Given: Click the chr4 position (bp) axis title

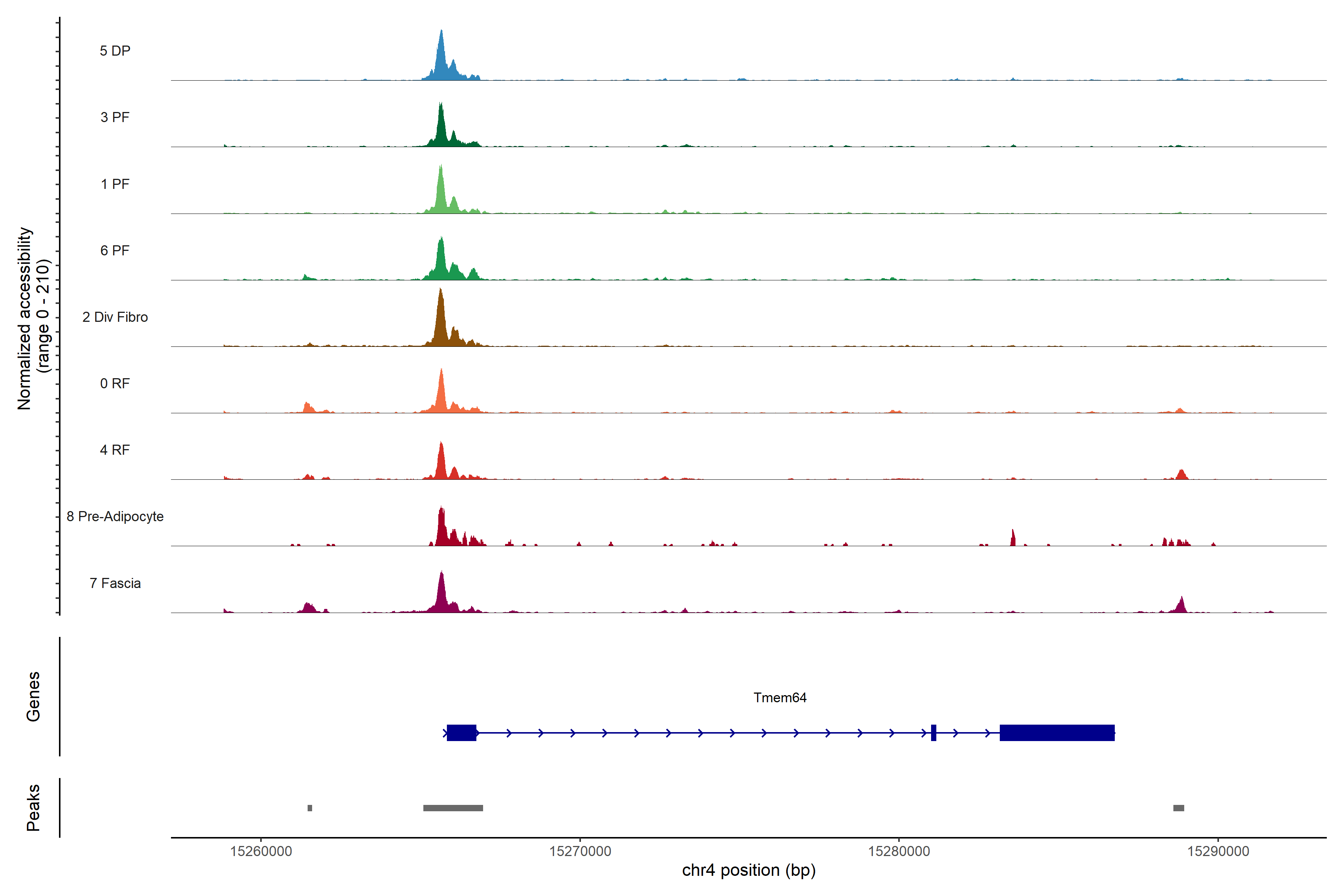Looking at the screenshot, I should [x=749, y=870].
